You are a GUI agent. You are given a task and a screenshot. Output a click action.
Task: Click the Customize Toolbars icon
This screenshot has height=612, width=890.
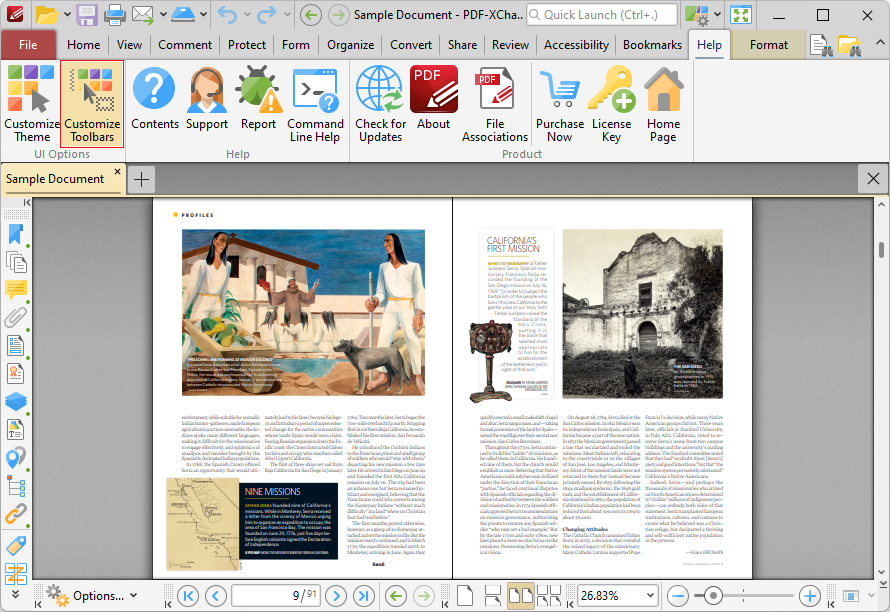pos(92,104)
